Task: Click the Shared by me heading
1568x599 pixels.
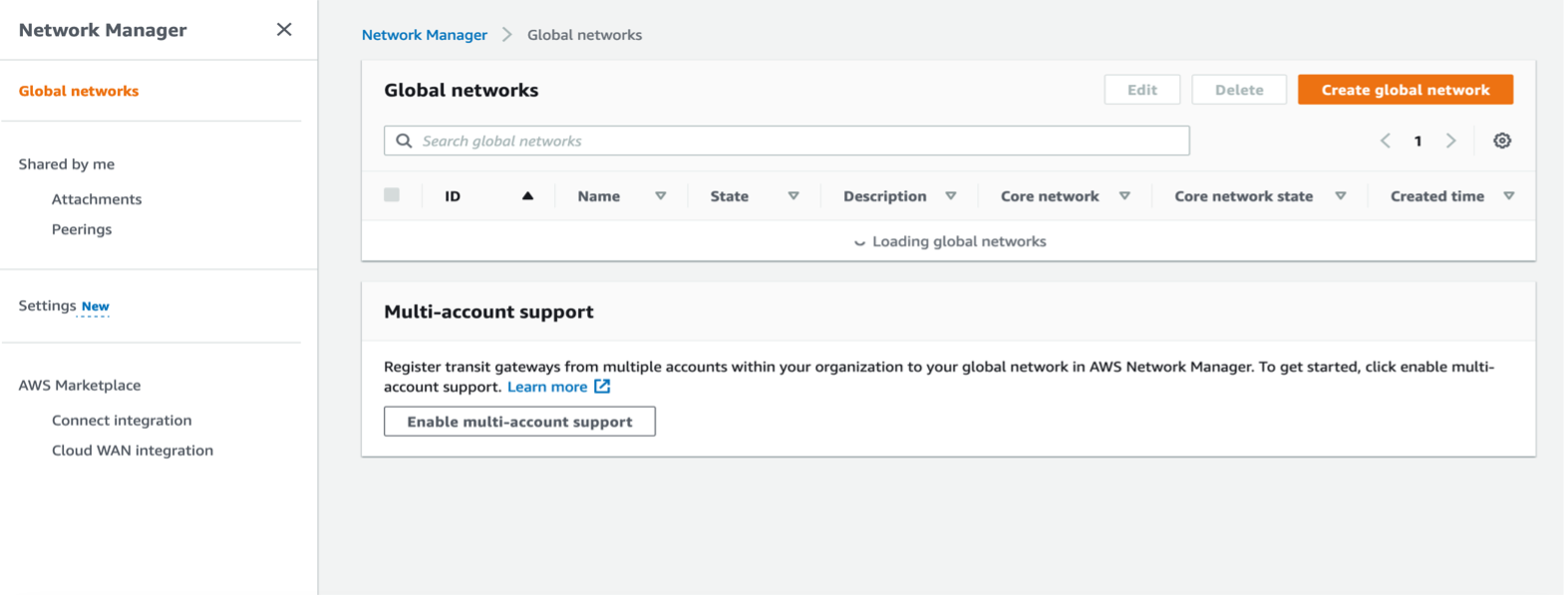Action: pyautogui.click(x=67, y=164)
